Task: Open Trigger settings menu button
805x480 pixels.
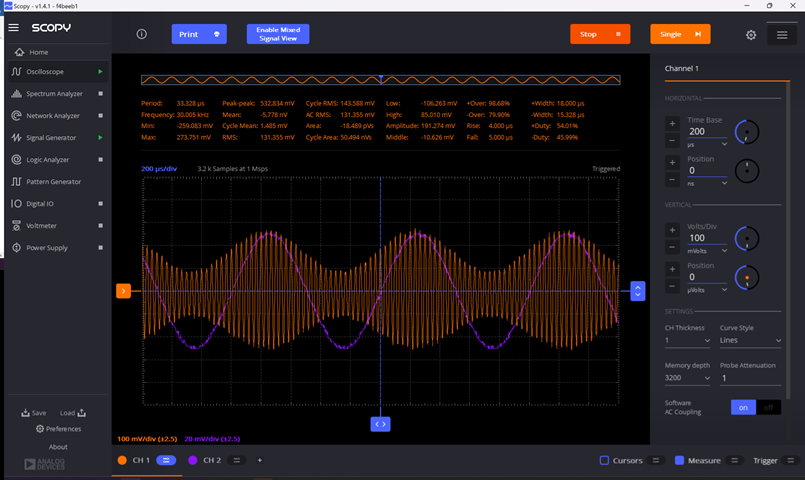Action: point(791,460)
